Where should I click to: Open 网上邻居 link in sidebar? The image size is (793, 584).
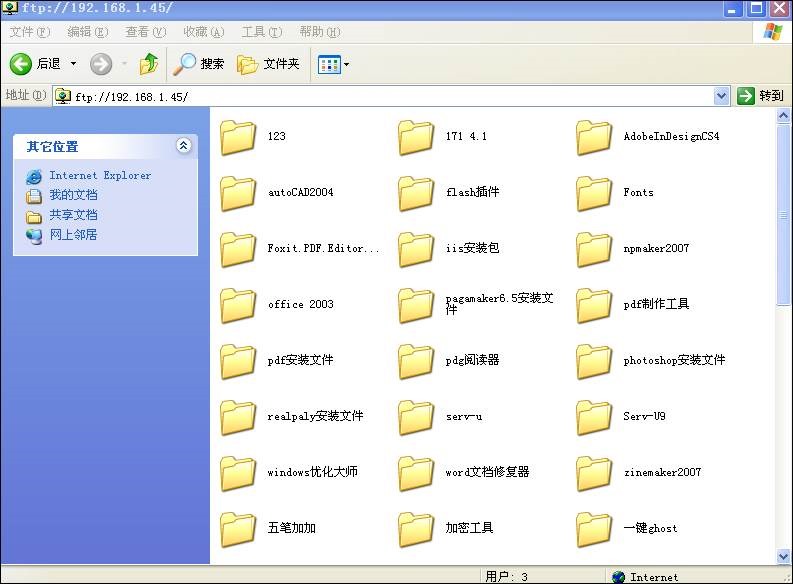pyautogui.click(x=73, y=235)
